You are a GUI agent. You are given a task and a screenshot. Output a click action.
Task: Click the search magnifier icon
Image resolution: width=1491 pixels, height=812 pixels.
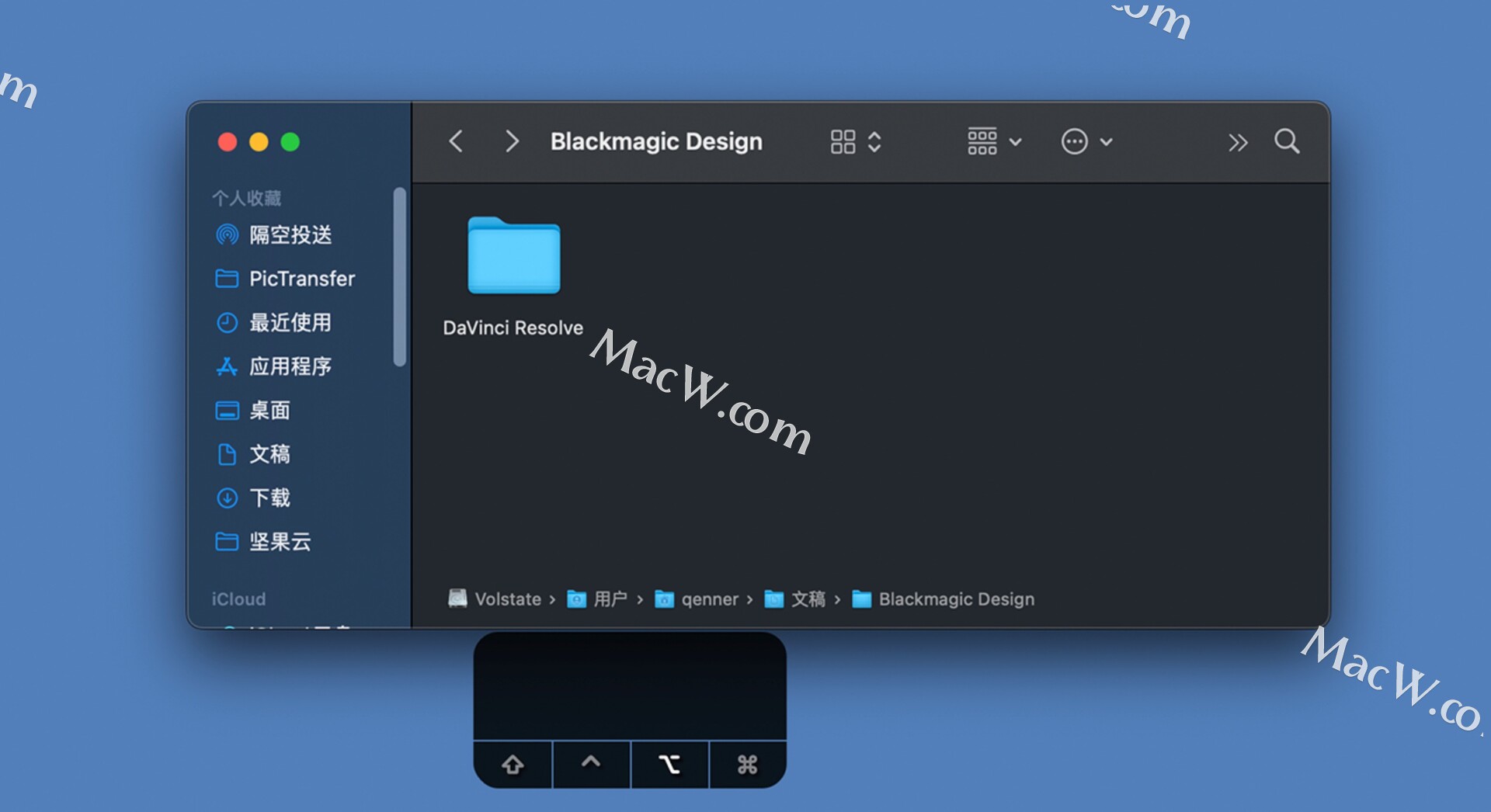pyautogui.click(x=1287, y=141)
